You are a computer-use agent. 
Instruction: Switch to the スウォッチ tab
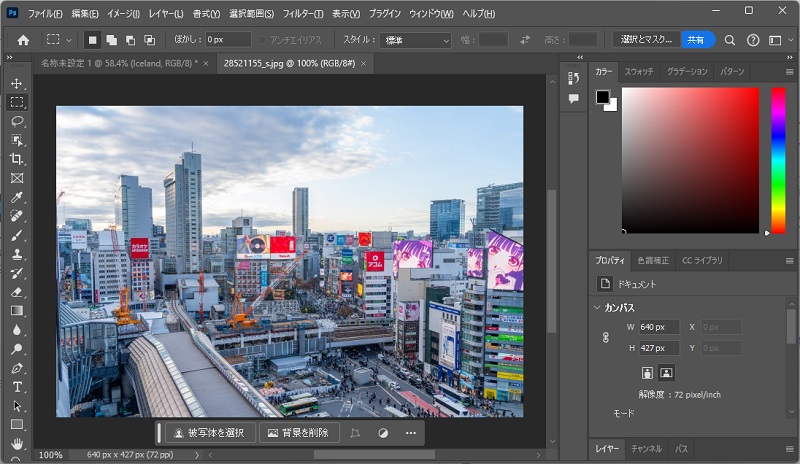[x=639, y=71]
